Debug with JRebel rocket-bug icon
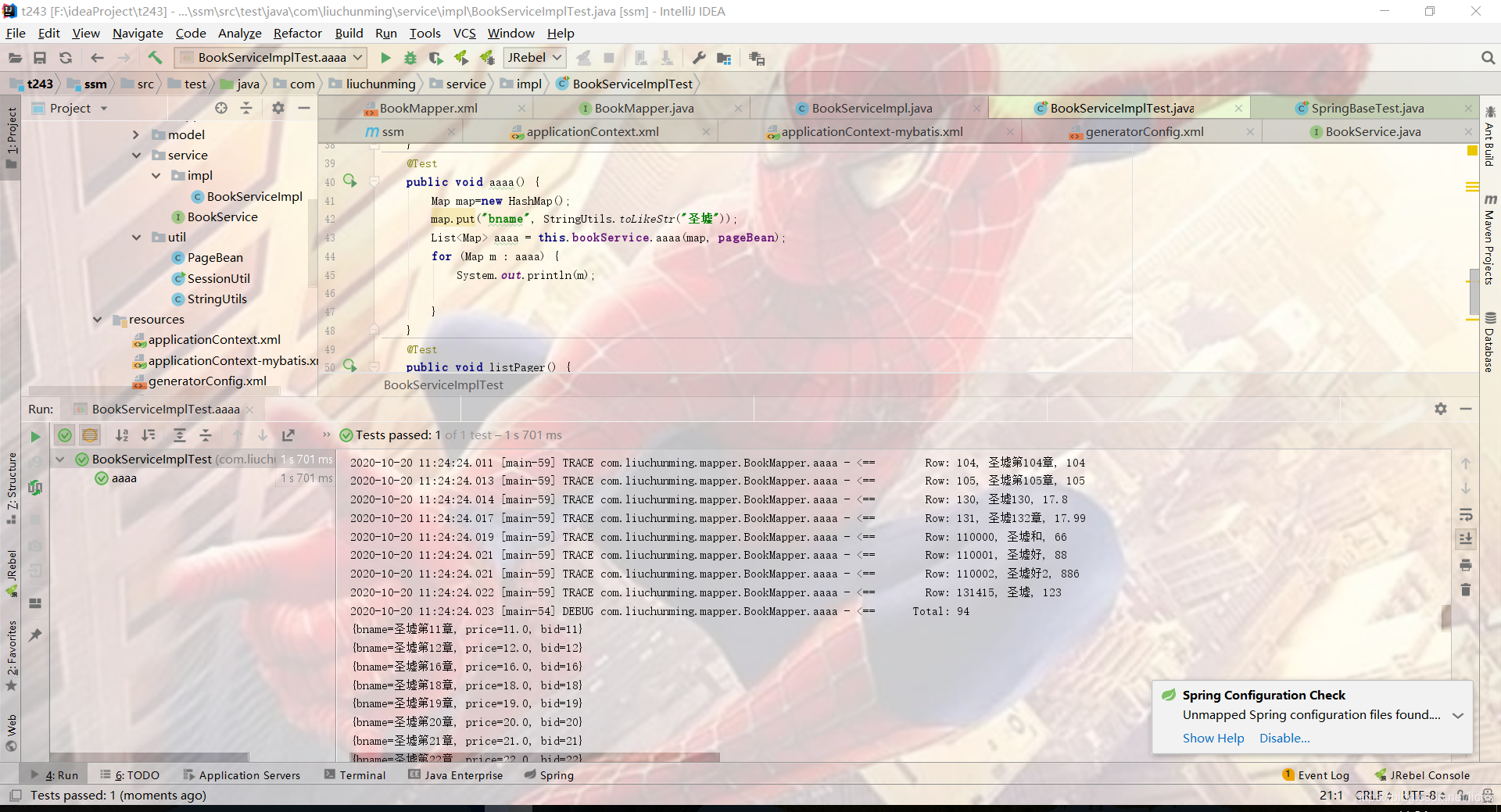 pyautogui.click(x=487, y=58)
